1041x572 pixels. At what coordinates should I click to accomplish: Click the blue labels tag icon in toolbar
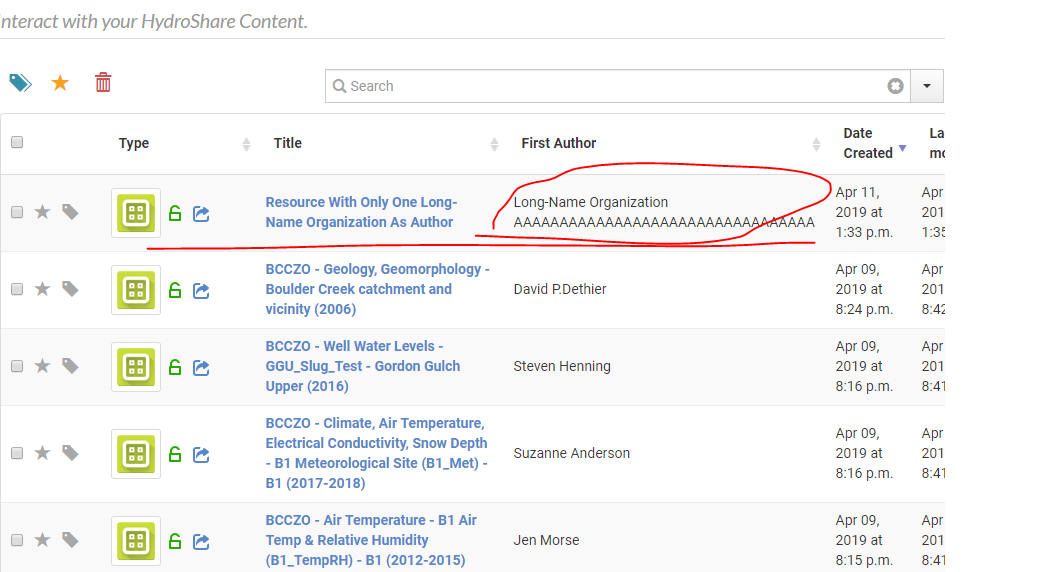21,83
